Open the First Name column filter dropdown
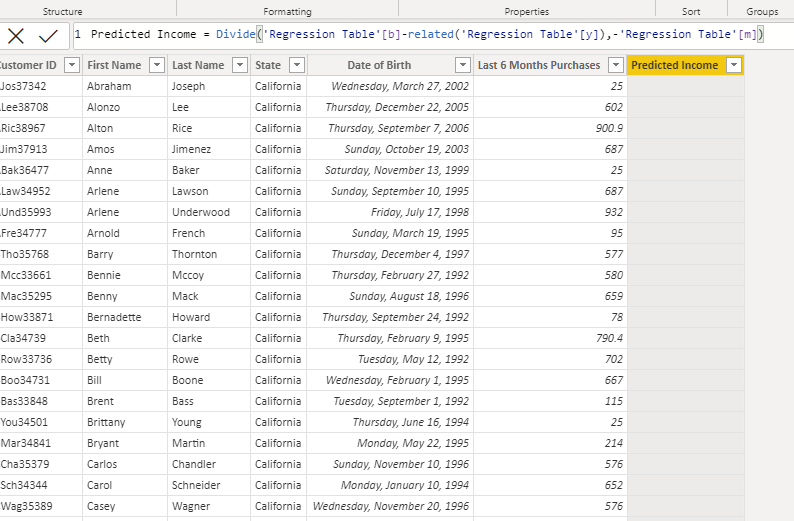Viewport: 794px width, 521px height. pyautogui.click(x=157, y=65)
